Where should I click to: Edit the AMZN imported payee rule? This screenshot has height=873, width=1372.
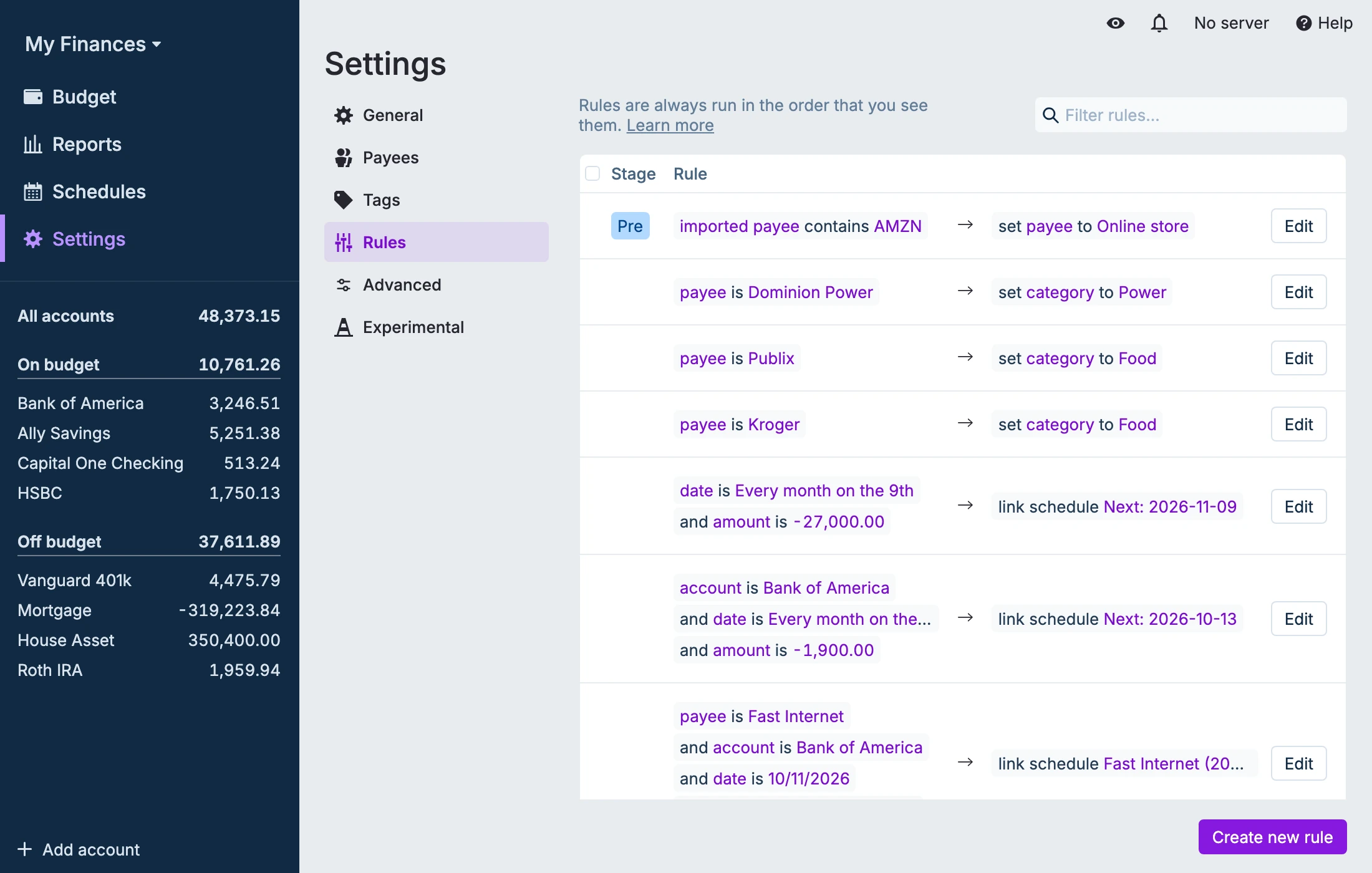(x=1298, y=226)
